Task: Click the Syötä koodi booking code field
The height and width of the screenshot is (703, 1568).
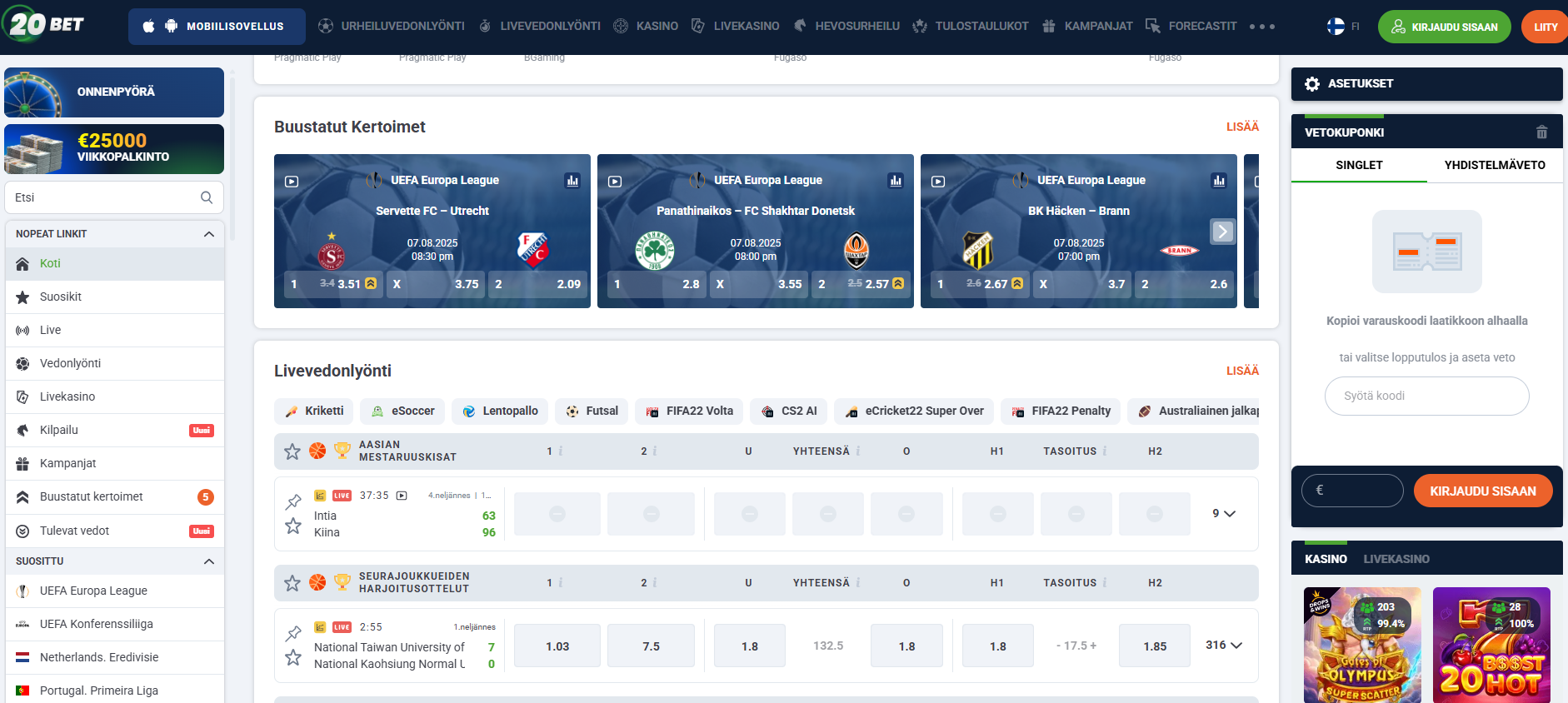Action: pyautogui.click(x=1426, y=396)
